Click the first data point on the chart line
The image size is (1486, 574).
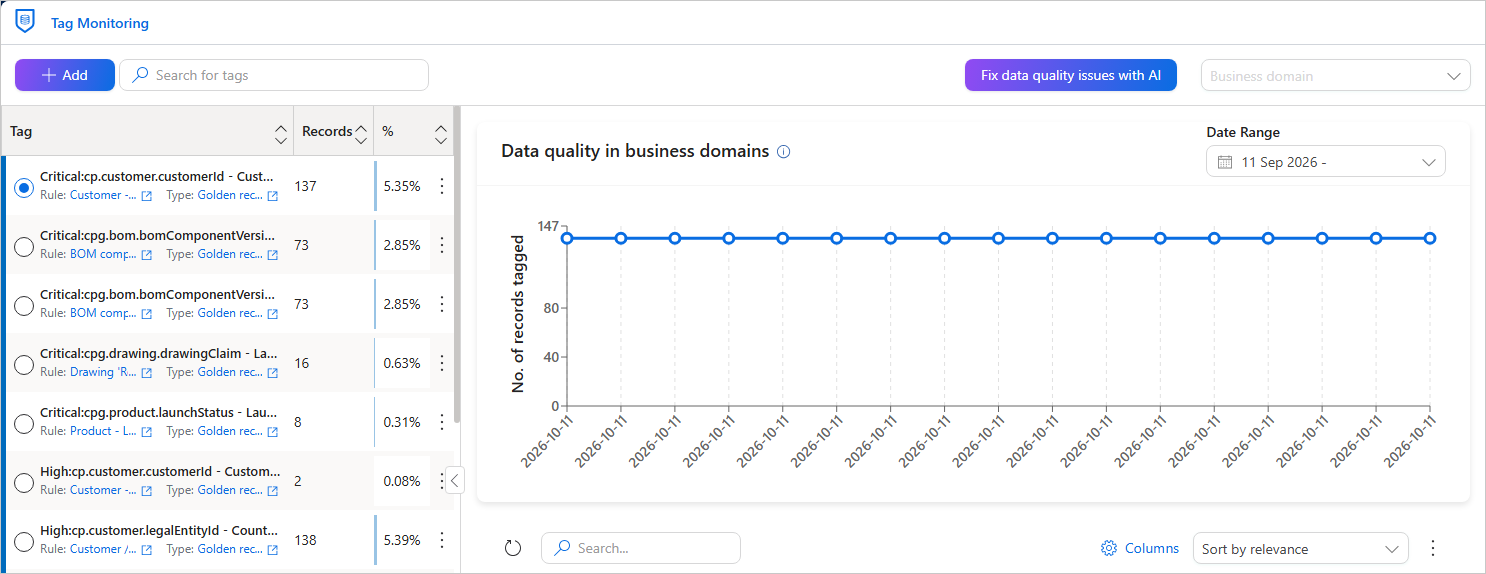pyautogui.click(x=567, y=238)
